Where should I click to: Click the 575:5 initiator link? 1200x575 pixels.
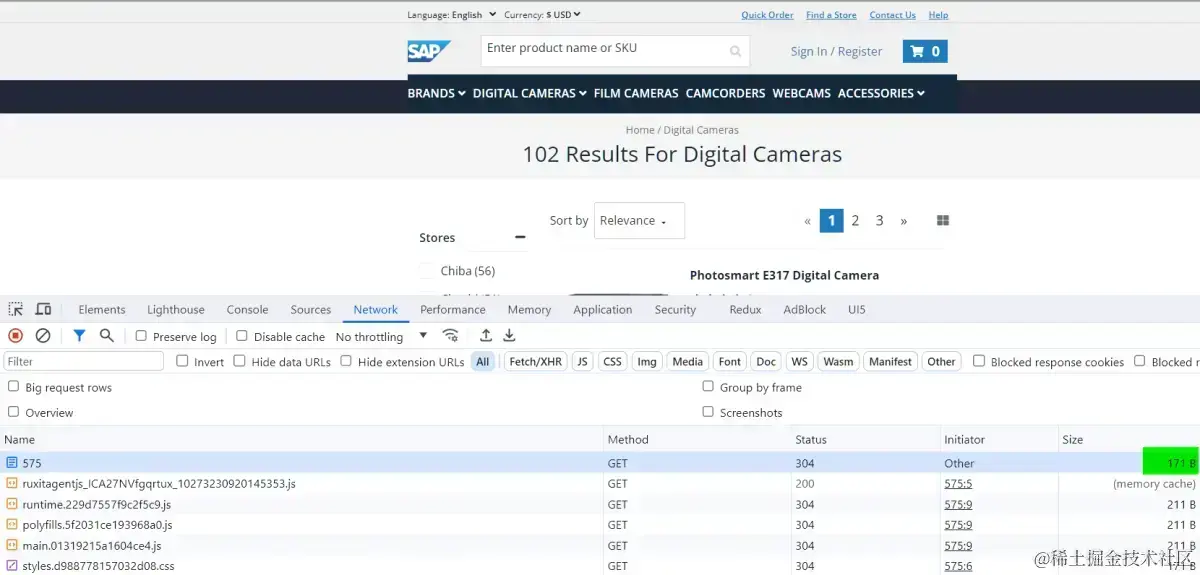pos(958,483)
